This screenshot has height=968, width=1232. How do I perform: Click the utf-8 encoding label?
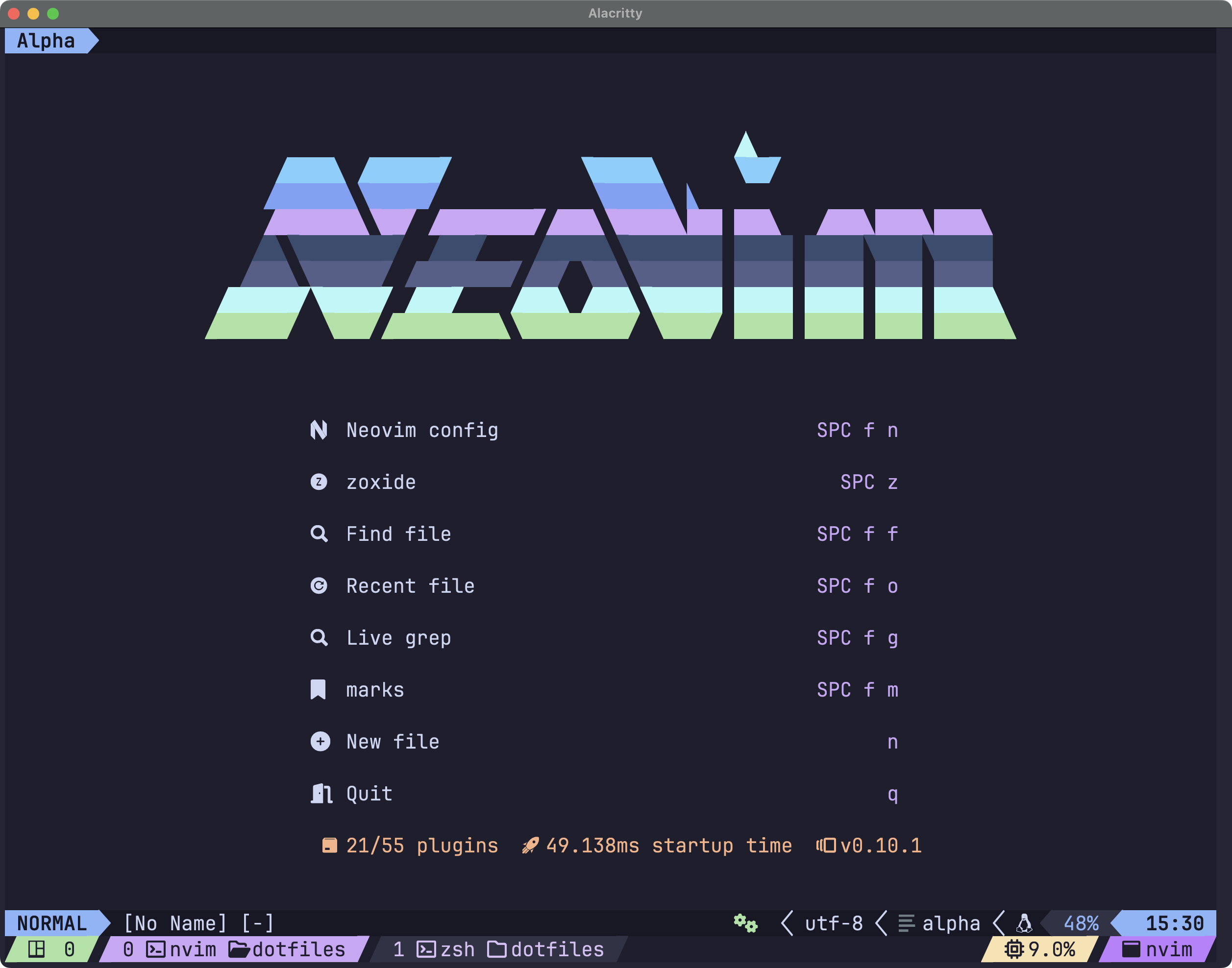tap(834, 923)
